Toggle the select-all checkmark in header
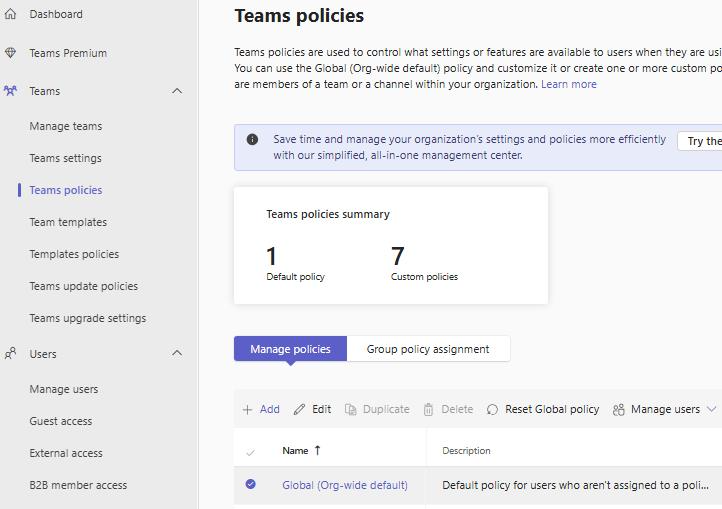This screenshot has width=722, height=509. coord(250,452)
